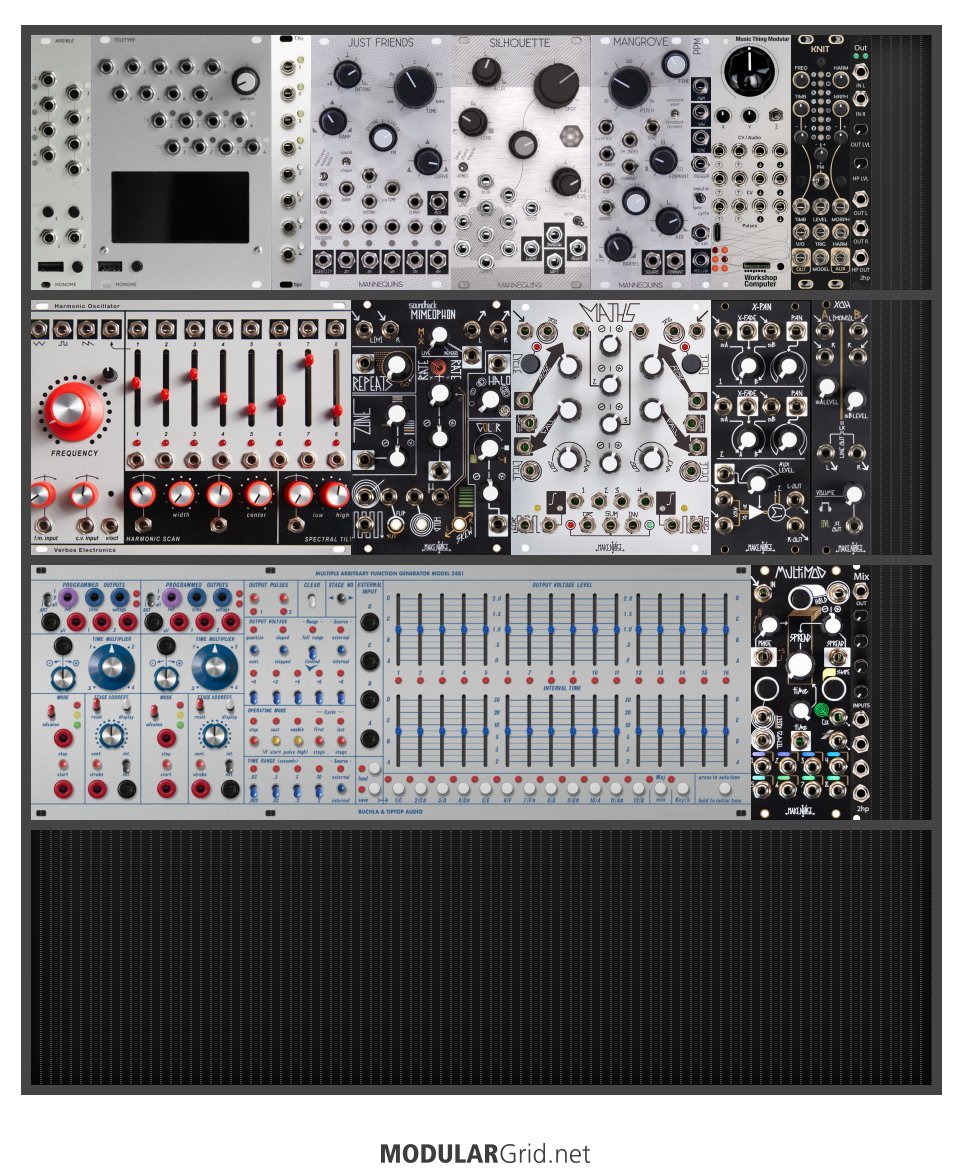
Task: Click the JUST FRIENDS title text
Action: 381,43
